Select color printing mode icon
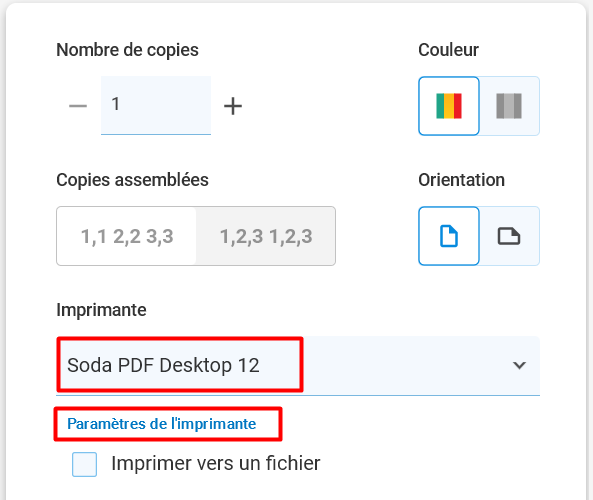 point(449,106)
